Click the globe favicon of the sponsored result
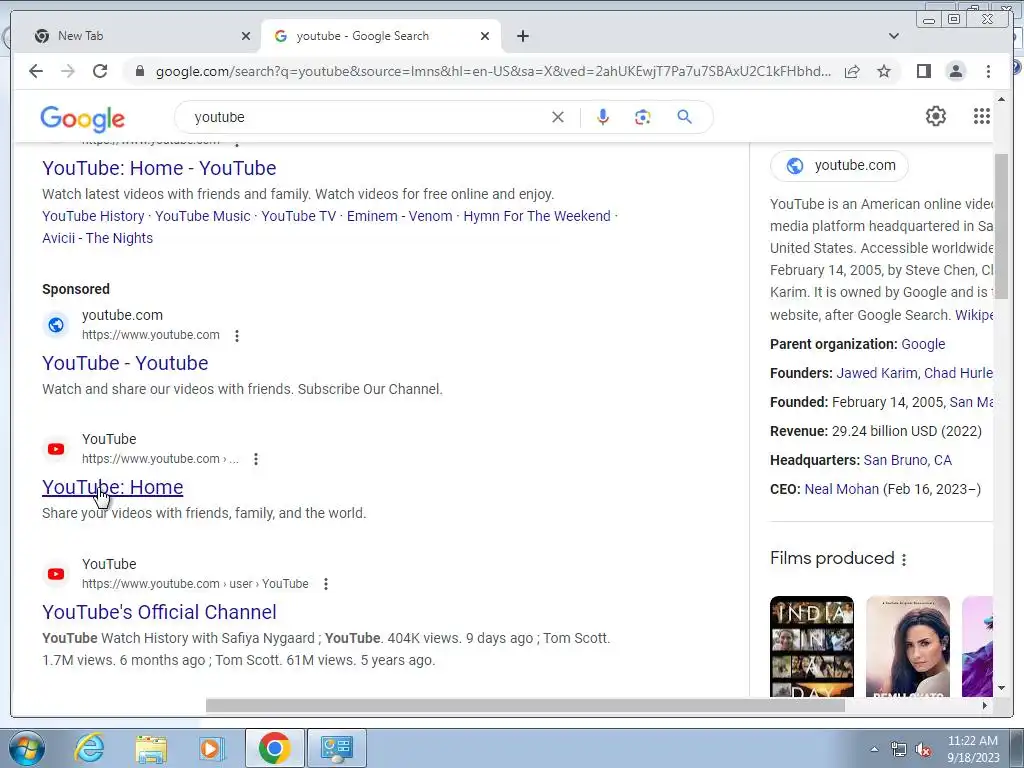Viewport: 1024px width, 768px height. (56, 325)
